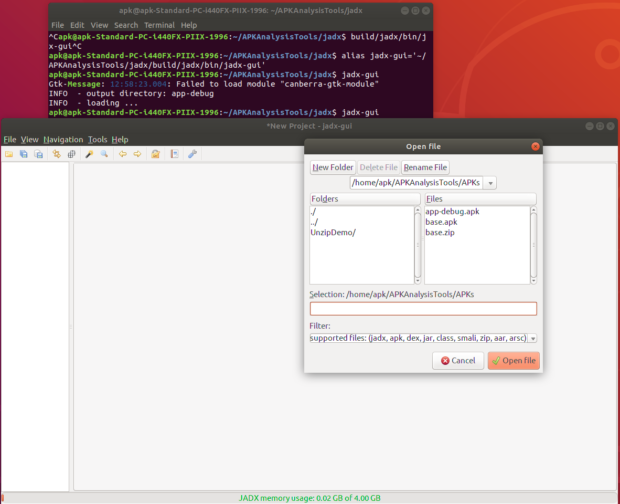Click the class search magnifier icon

[103, 154]
